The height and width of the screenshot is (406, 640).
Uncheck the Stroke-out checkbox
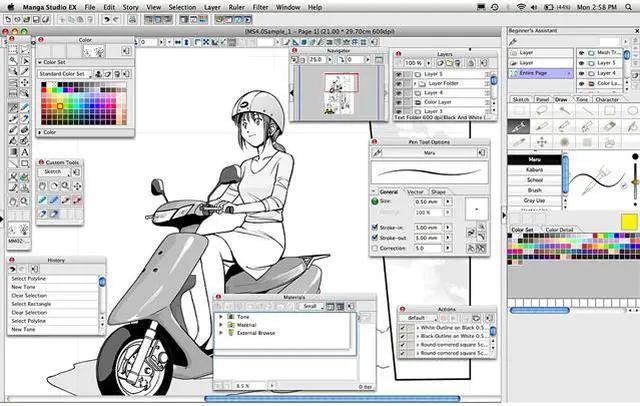(x=375, y=237)
